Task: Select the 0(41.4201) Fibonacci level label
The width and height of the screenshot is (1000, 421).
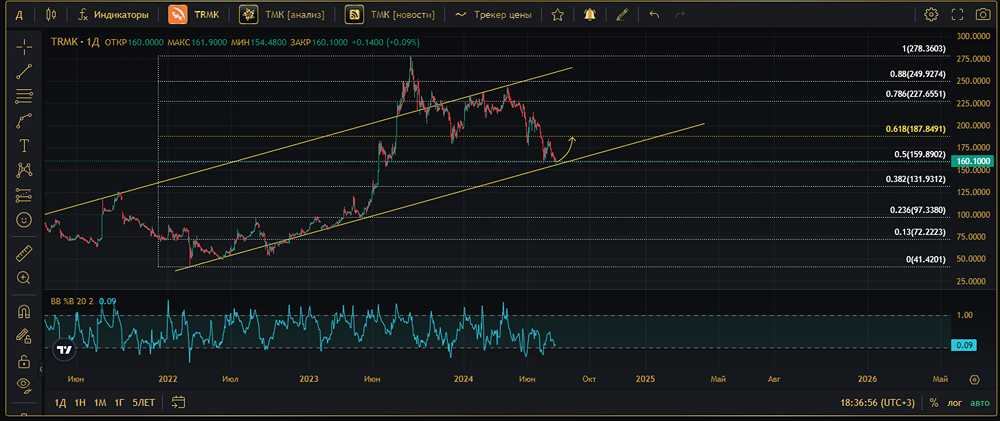Action: tap(925, 260)
